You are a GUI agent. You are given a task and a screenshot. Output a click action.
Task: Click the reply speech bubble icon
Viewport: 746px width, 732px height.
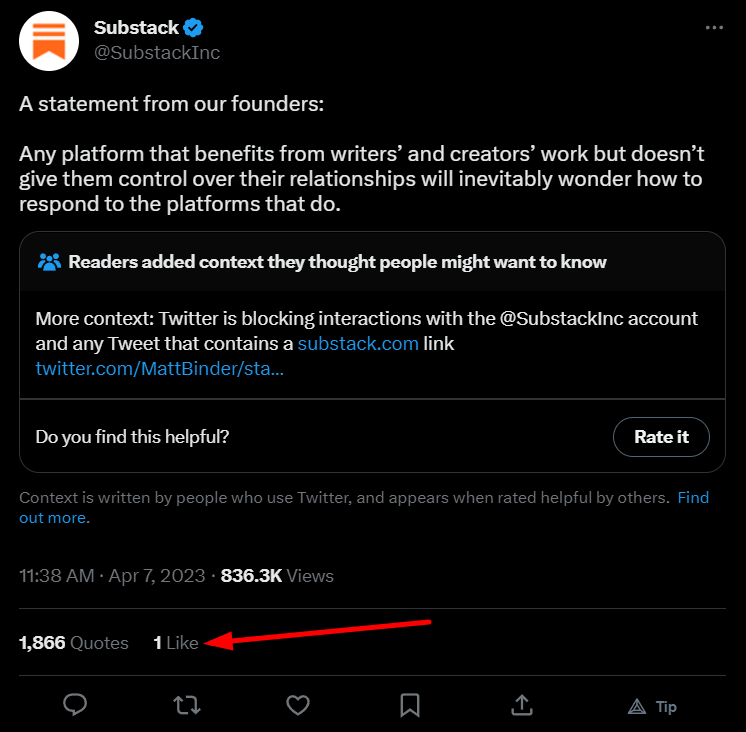75,705
